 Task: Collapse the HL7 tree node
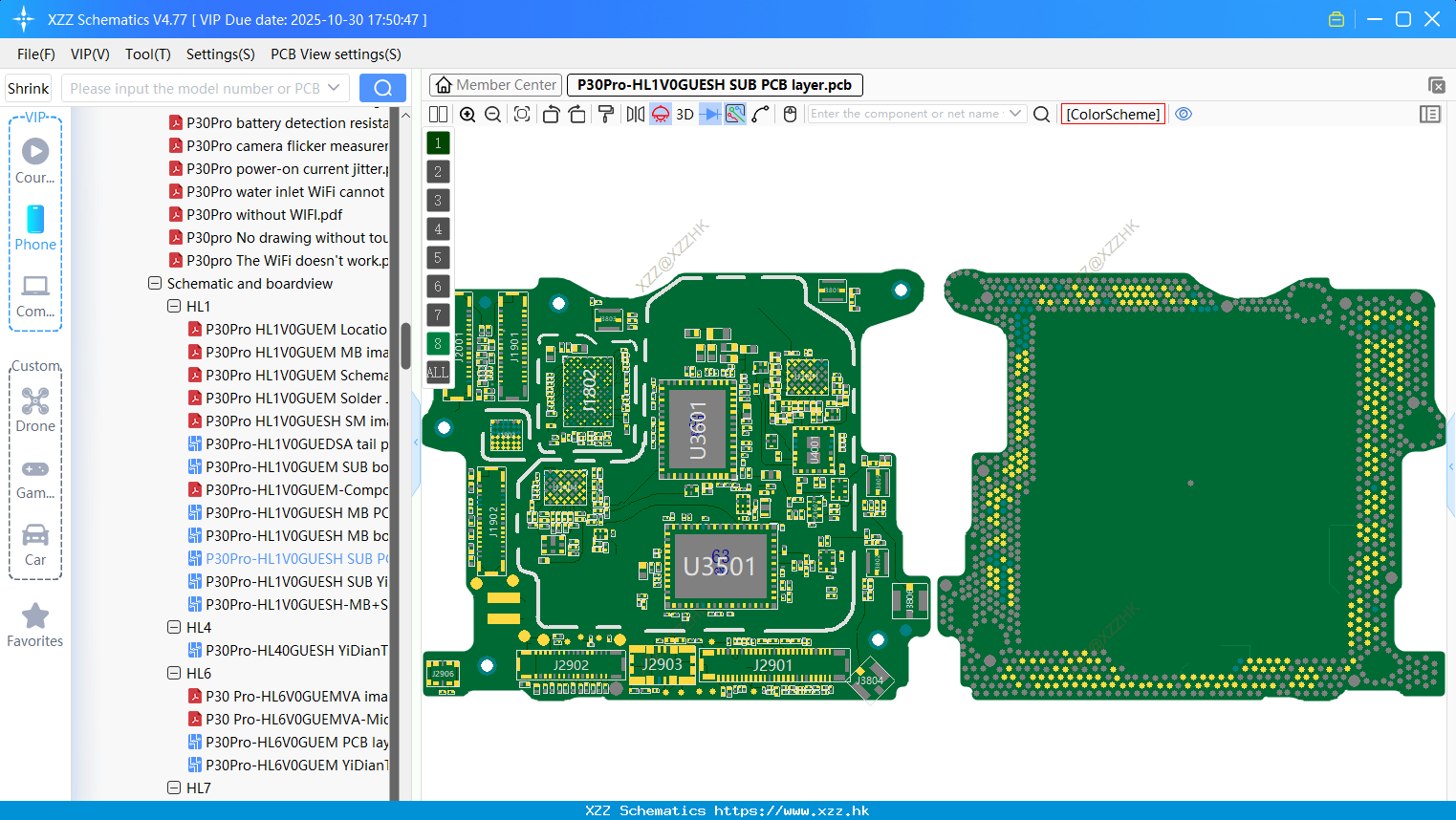[x=174, y=788]
